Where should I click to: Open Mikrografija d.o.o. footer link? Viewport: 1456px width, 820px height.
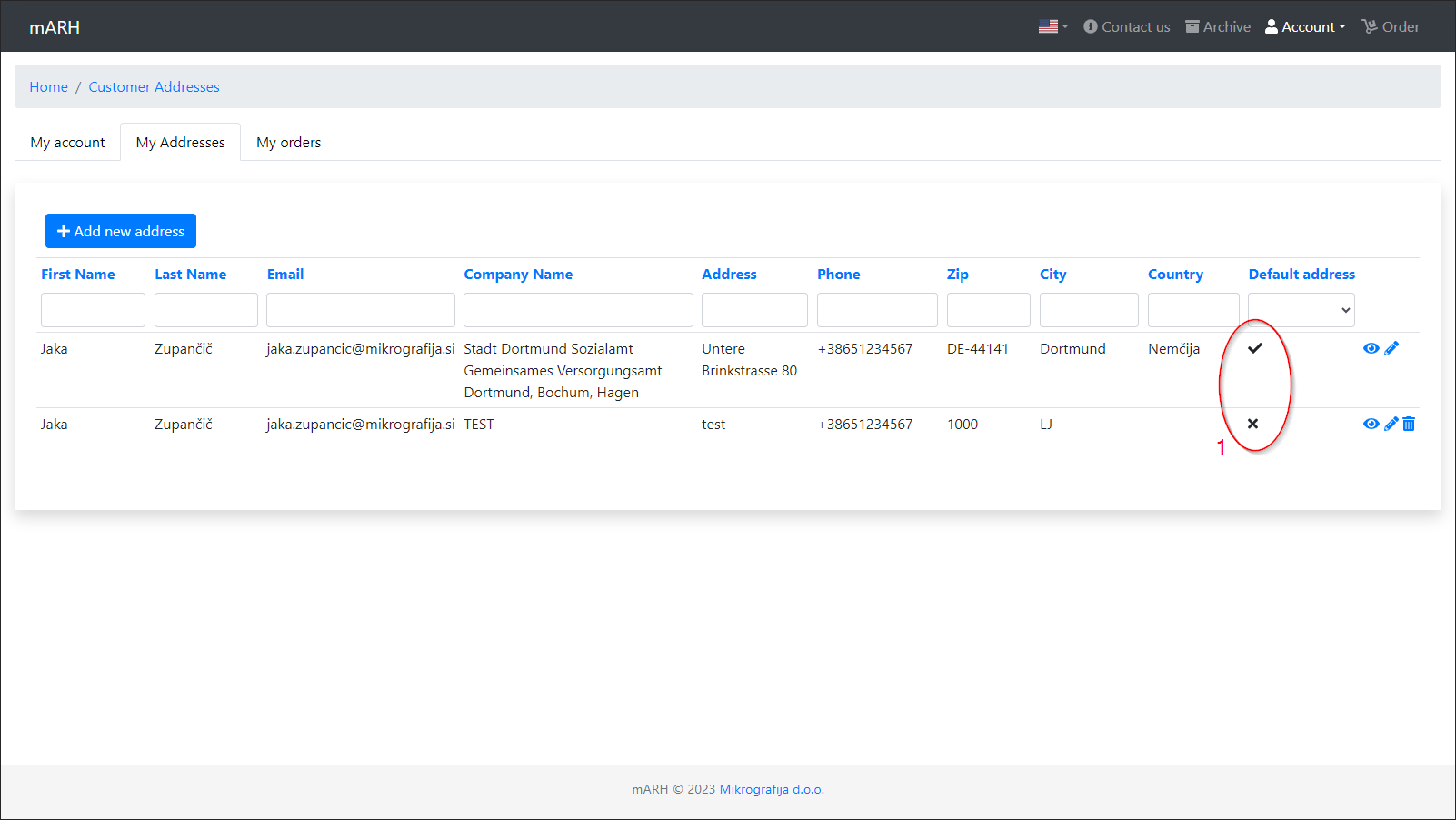772,789
